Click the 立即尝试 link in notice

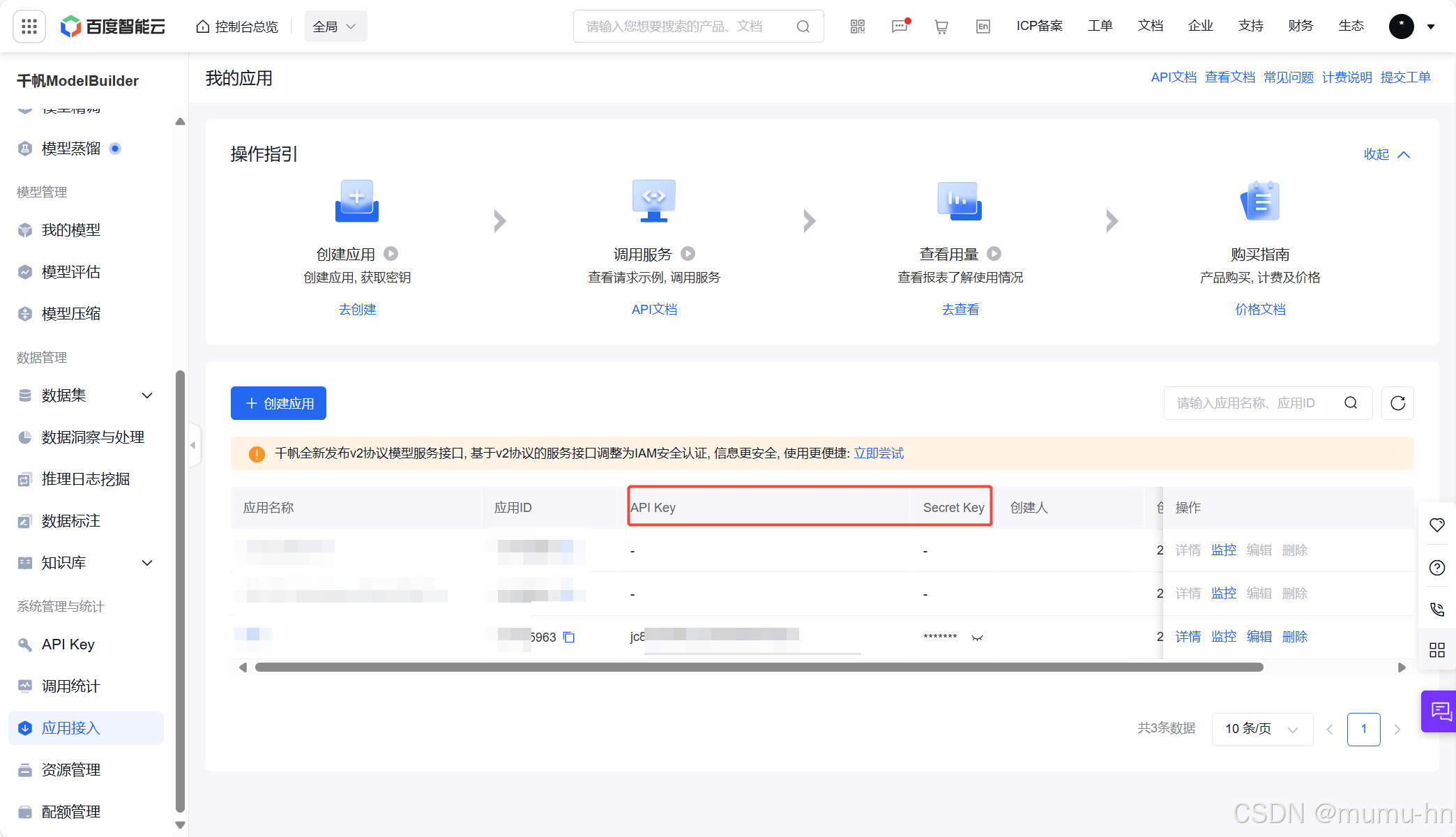(879, 453)
